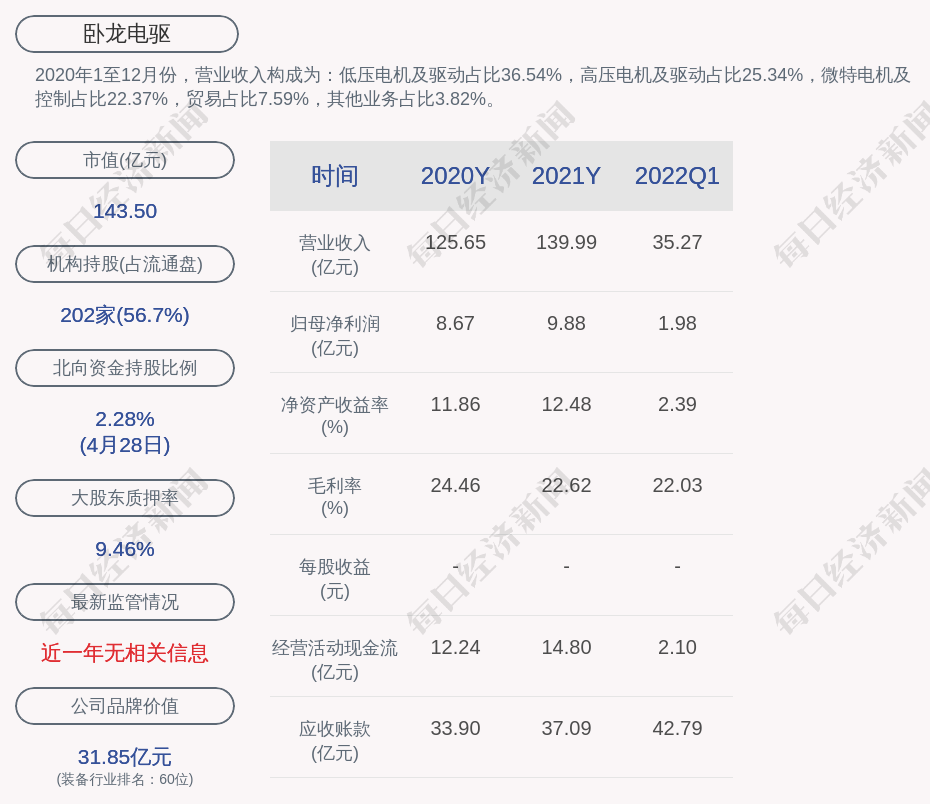Select the 北向资金持股比例 pill
930x804 pixels.
coord(125,368)
